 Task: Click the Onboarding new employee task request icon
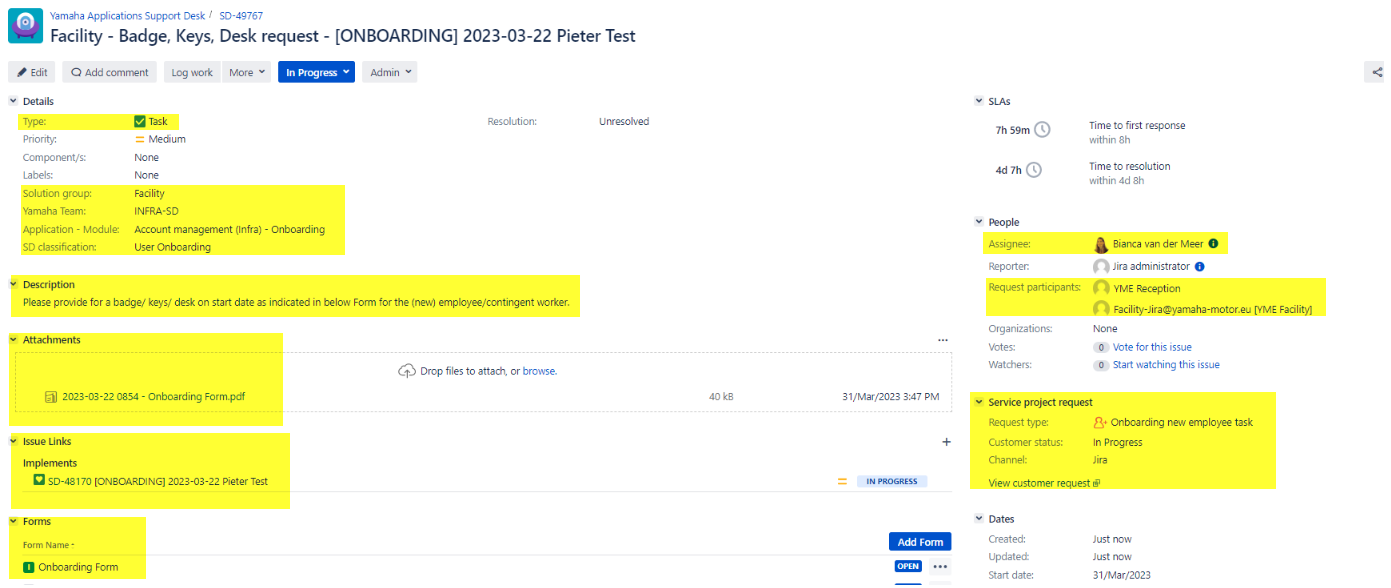pyautogui.click(x=1100, y=422)
